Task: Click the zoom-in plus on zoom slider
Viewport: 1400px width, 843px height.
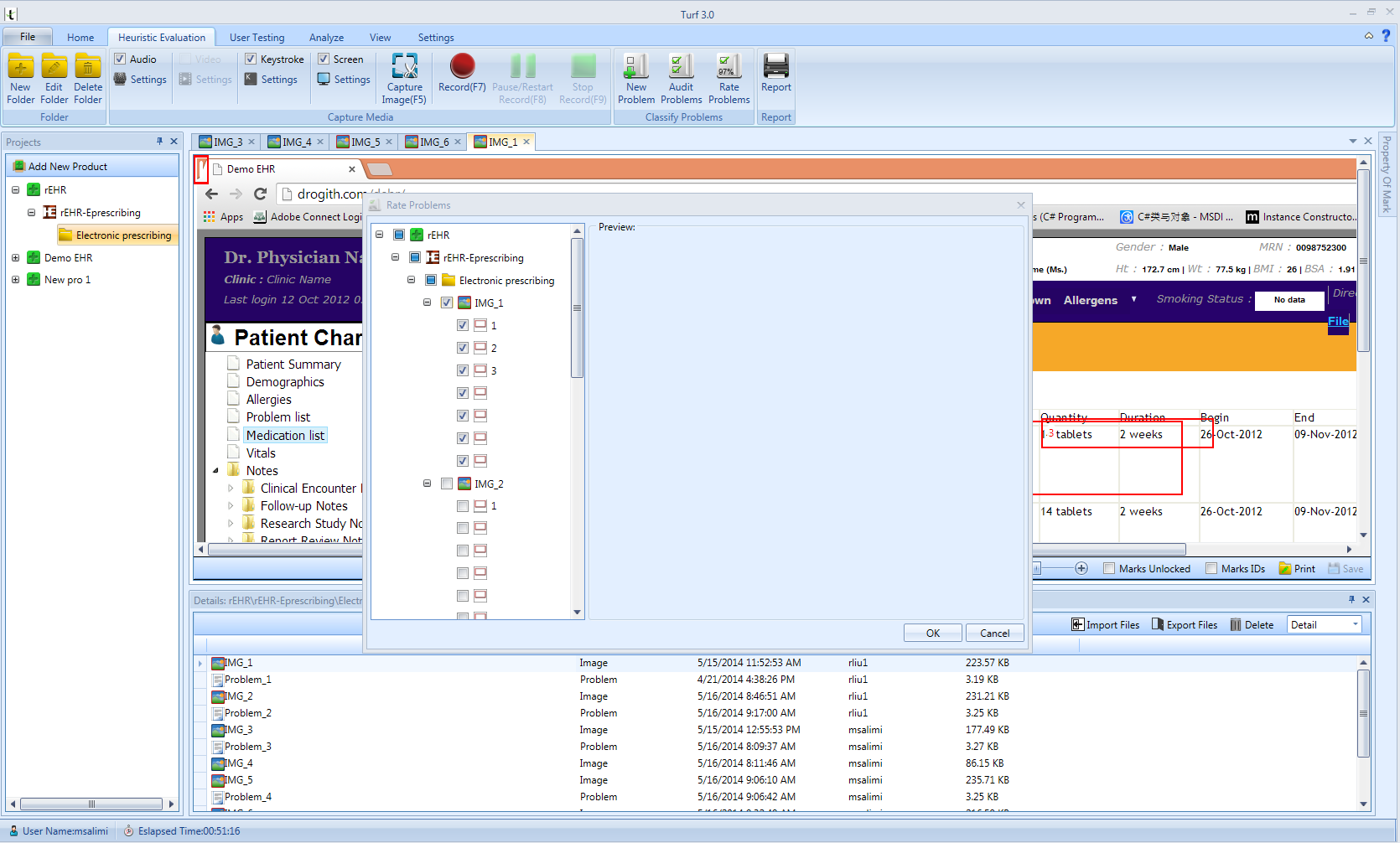Action: [x=1081, y=569]
